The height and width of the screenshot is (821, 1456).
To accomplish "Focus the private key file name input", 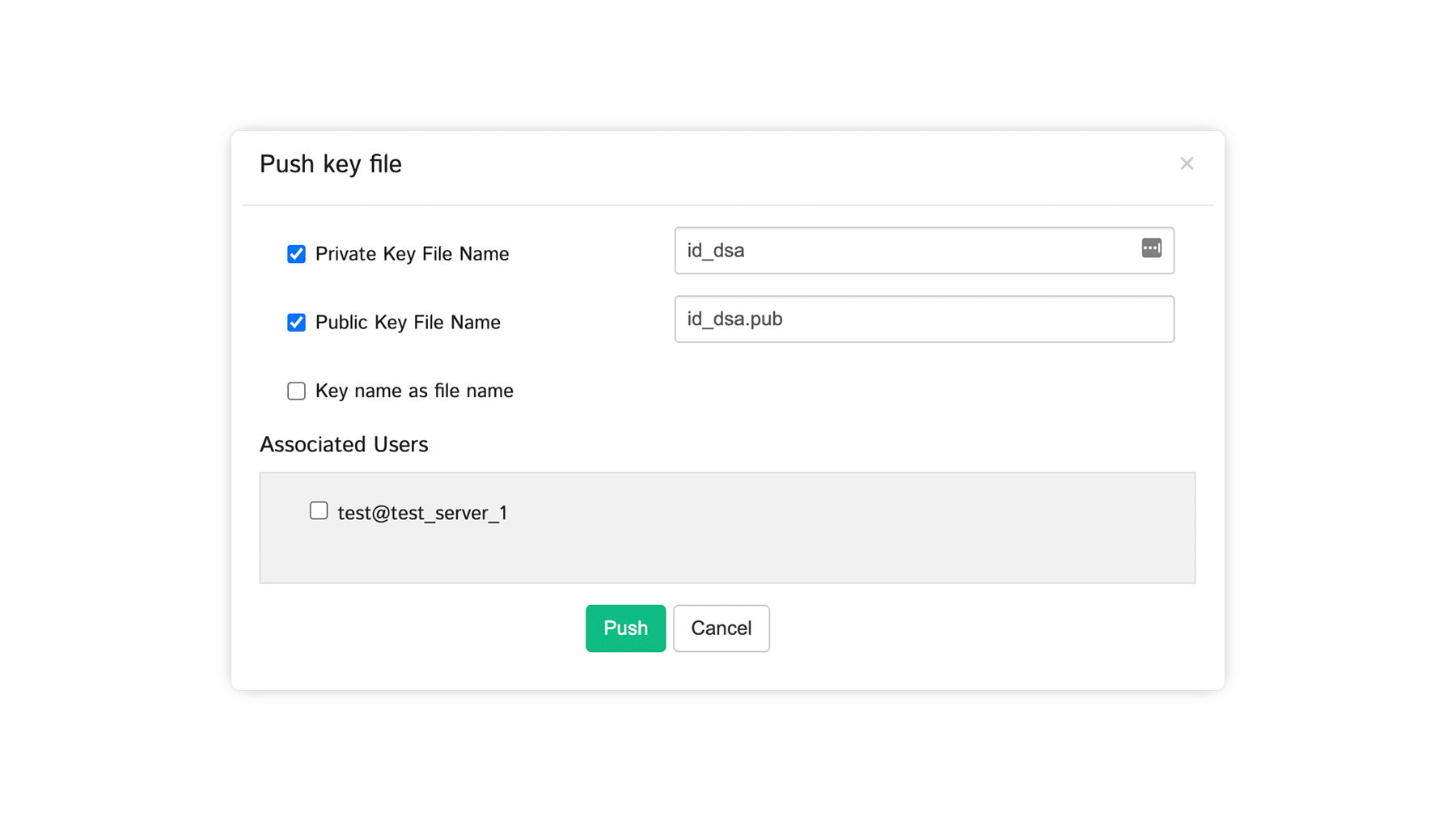I will (906, 251).
